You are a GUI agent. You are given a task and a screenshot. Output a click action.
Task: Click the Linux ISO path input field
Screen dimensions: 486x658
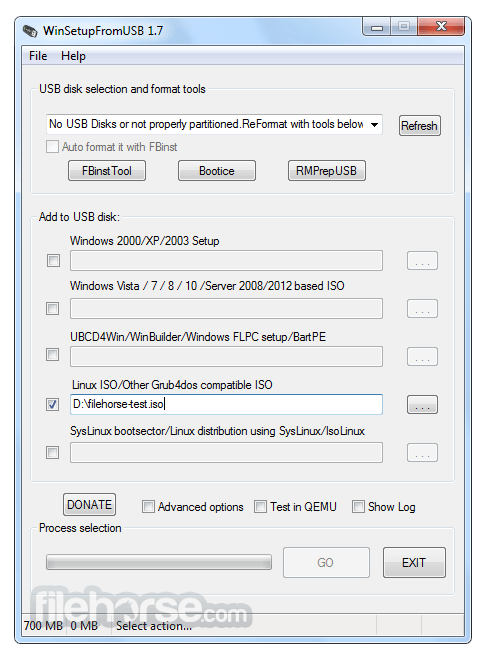tap(226, 404)
